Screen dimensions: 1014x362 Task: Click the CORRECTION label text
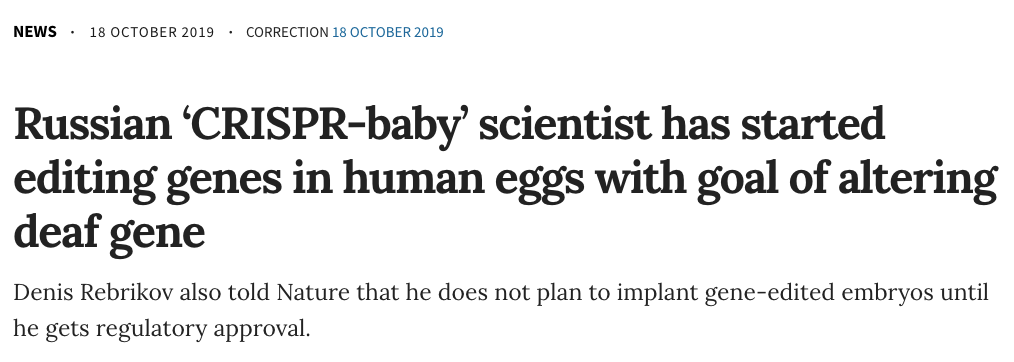(287, 32)
